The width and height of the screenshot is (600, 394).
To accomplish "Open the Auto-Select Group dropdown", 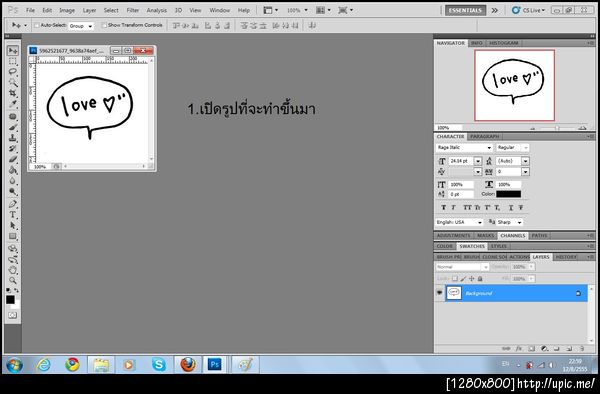I will [81, 26].
